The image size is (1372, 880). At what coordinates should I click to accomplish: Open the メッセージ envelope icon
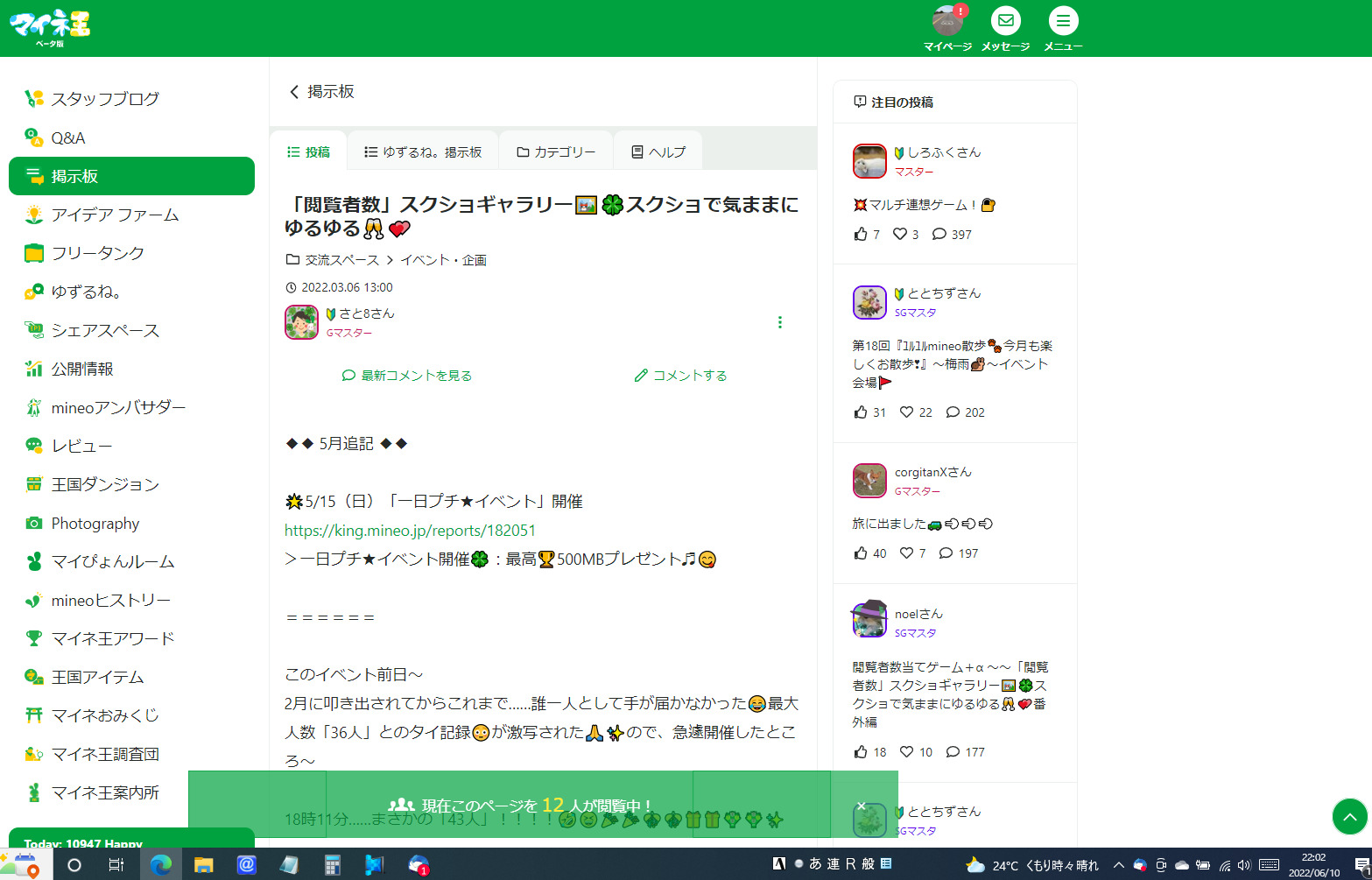1005,21
